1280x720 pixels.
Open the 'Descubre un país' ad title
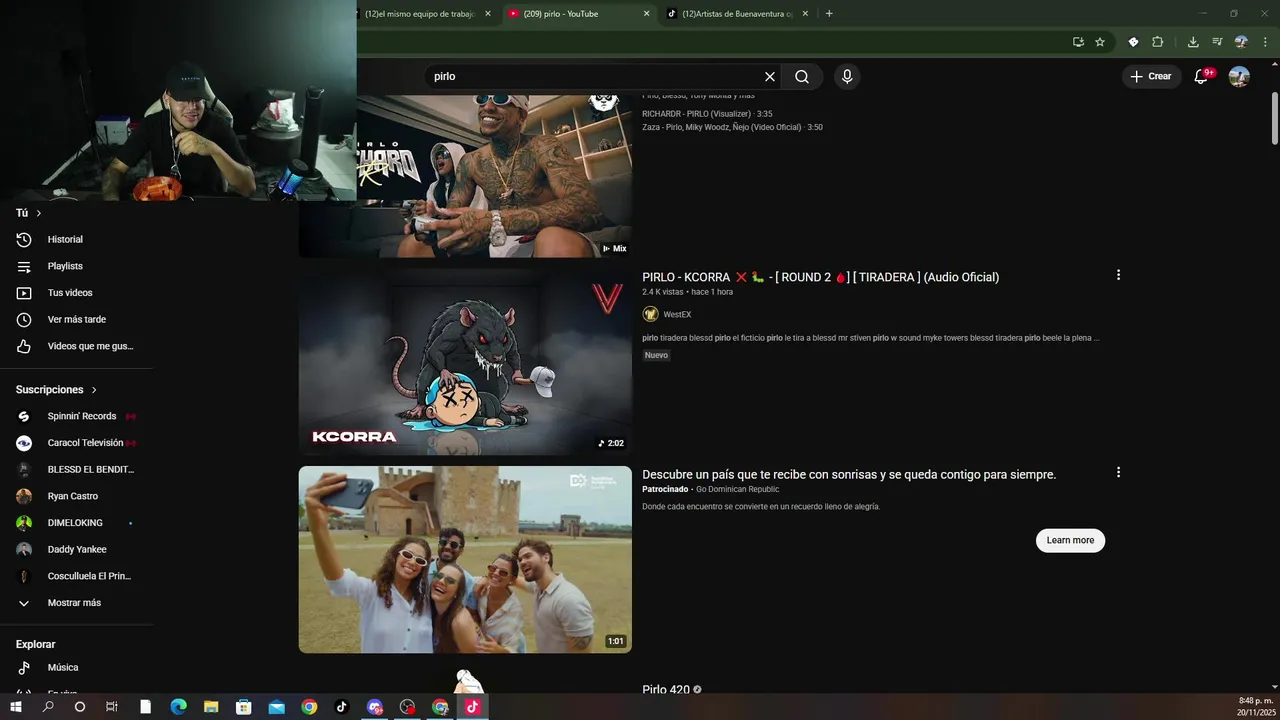tap(849, 475)
